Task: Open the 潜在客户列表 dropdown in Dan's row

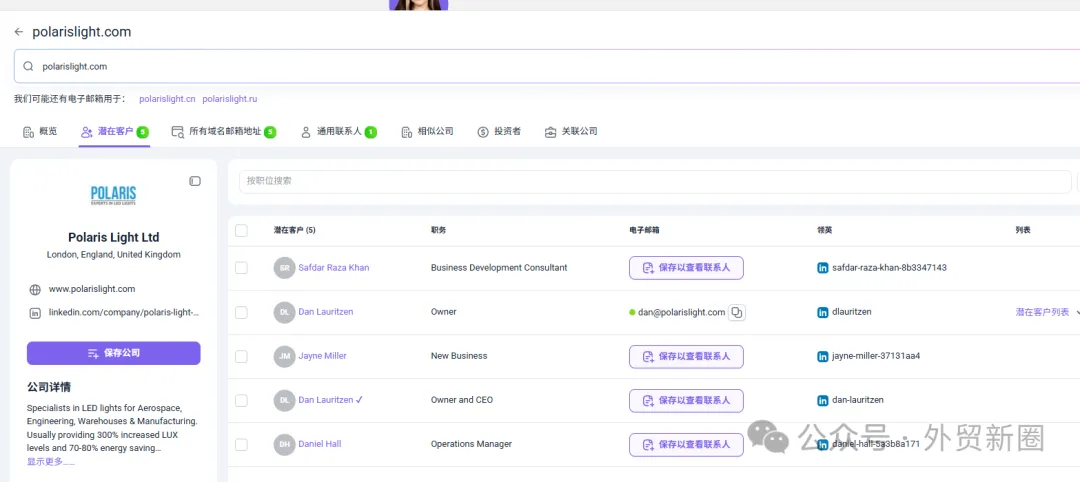Action: coord(1047,313)
